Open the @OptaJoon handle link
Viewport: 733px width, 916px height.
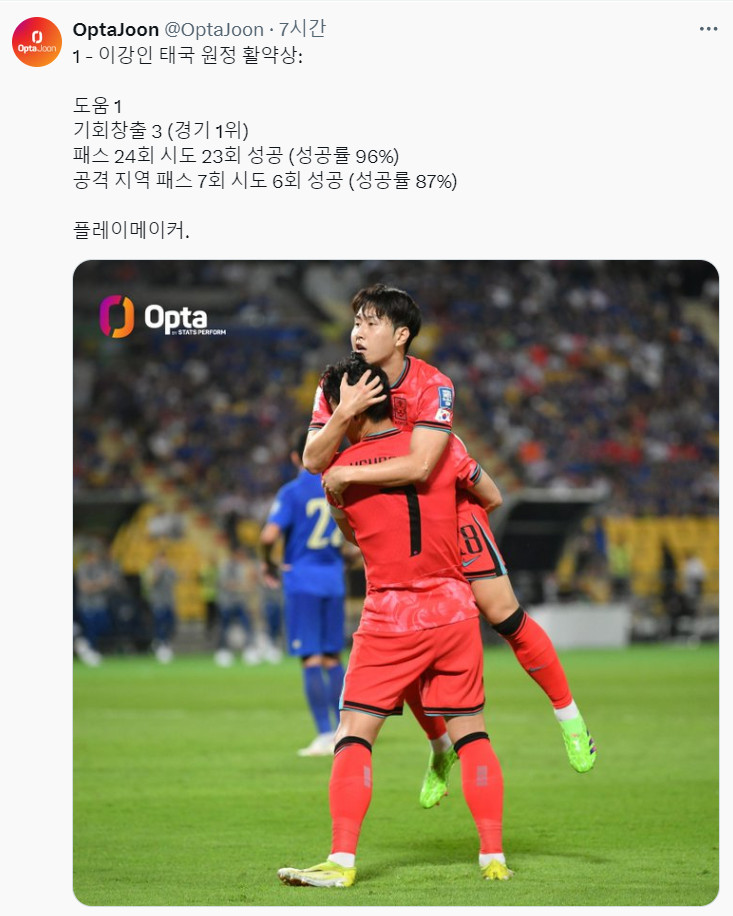click(214, 29)
